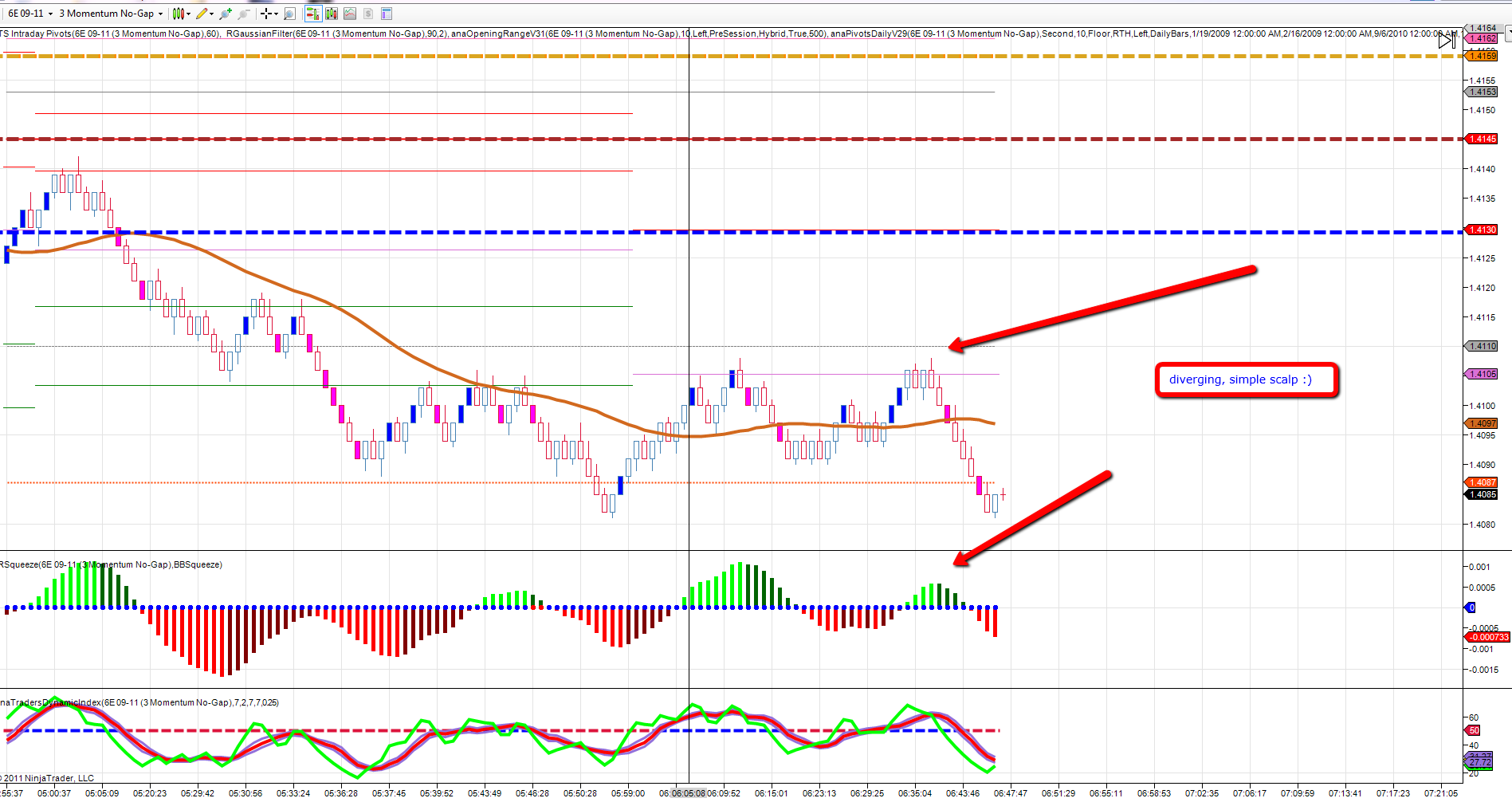Click the anaTradersDynamicIndex panel label
This screenshot has height=802, width=1512.
click(x=139, y=702)
